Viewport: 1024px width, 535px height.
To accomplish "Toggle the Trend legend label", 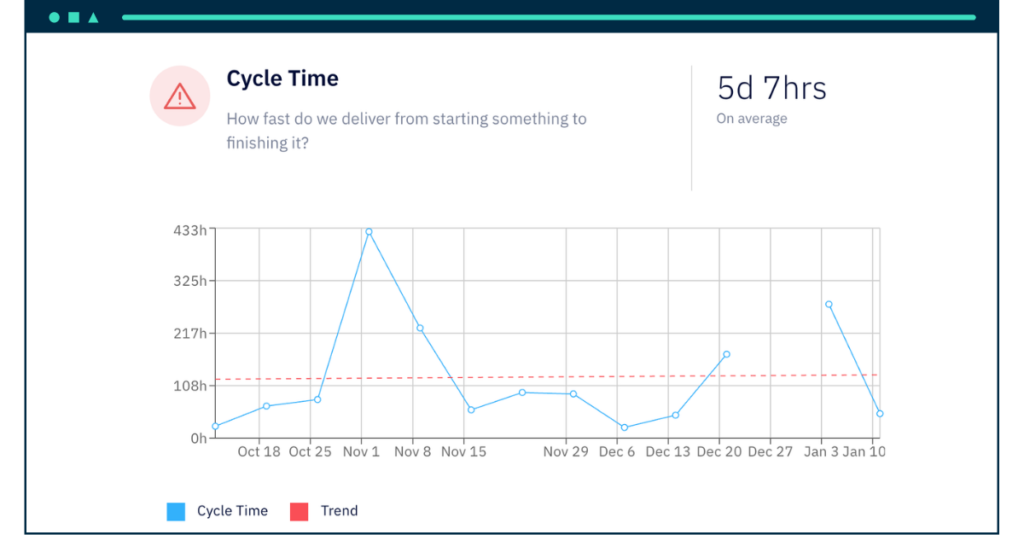I will (339, 511).
